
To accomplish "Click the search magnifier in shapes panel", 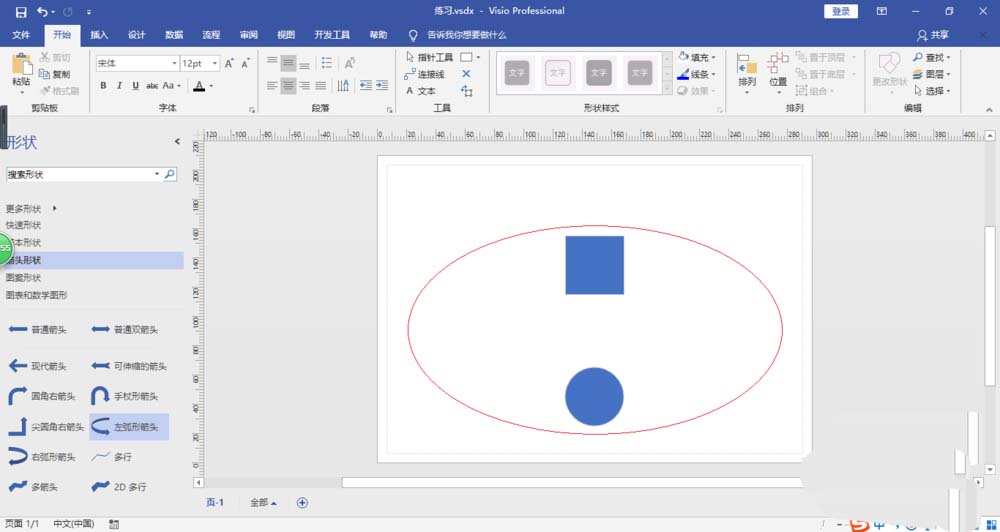I will (x=169, y=174).
